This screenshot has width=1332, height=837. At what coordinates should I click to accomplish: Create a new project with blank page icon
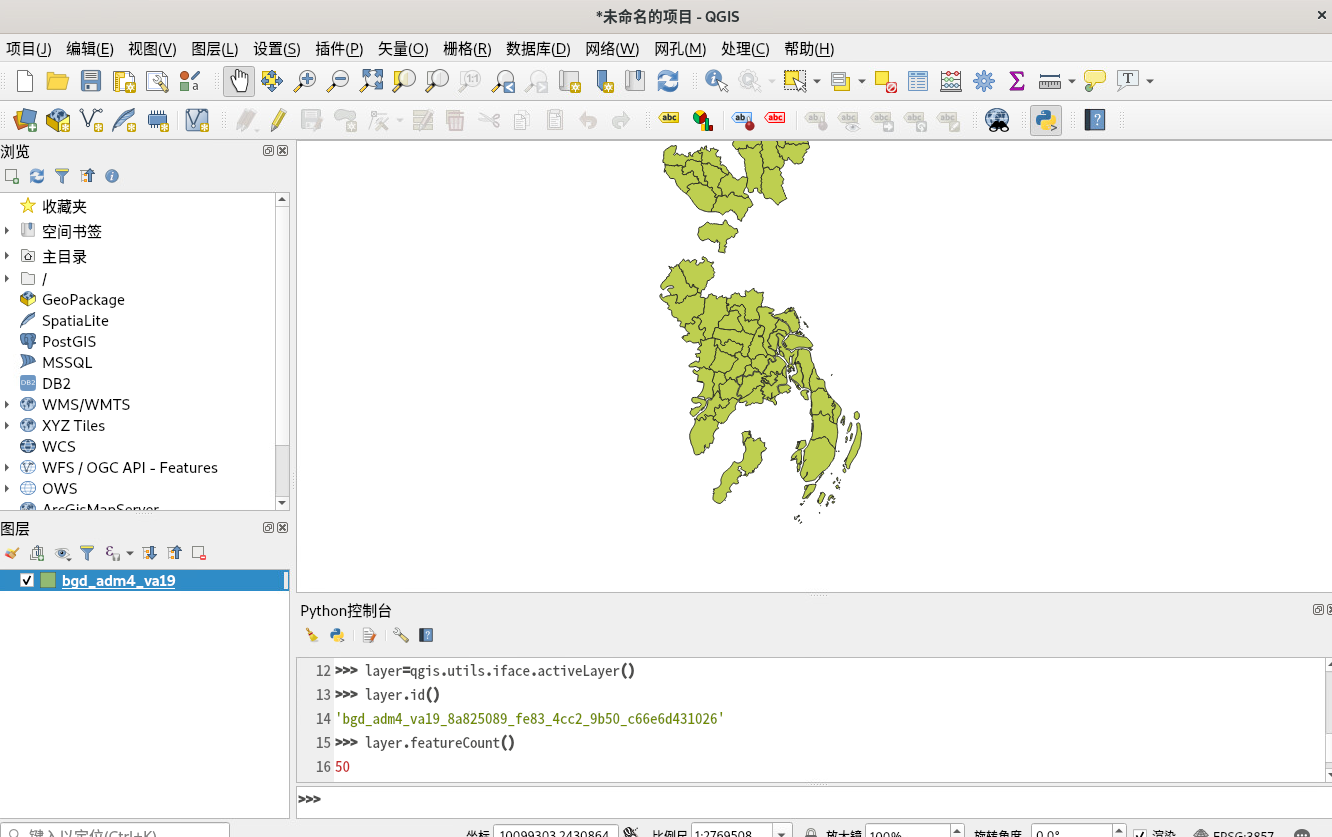click(25, 81)
